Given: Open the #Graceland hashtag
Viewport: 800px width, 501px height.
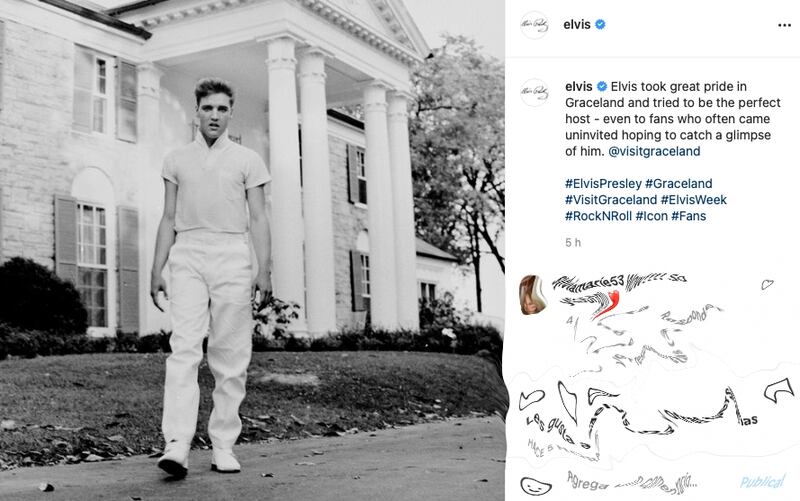Looking at the screenshot, I should tap(679, 184).
